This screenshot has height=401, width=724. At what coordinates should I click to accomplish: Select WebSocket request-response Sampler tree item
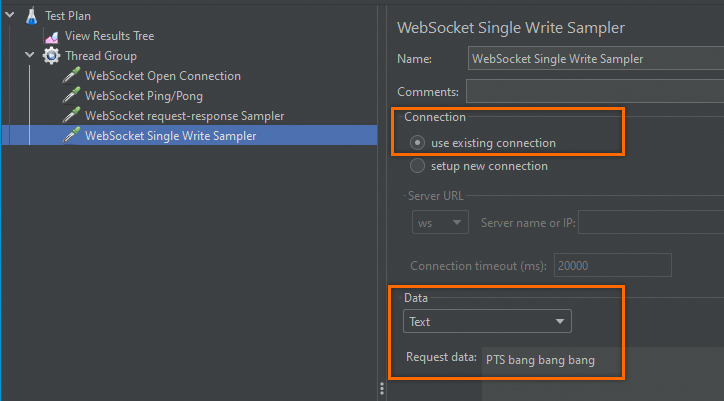184,116
